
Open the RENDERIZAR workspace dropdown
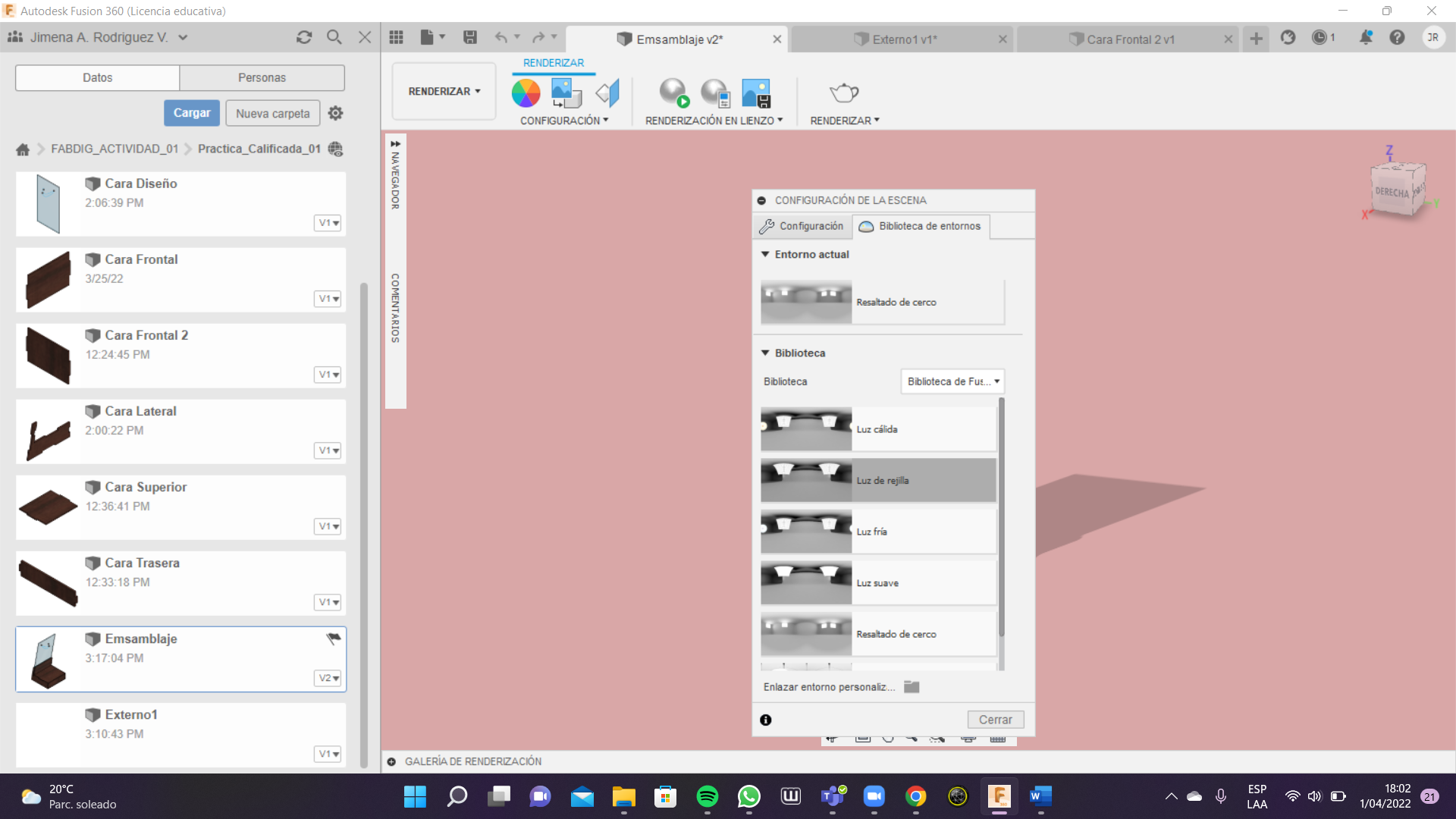tap(444, 91)
